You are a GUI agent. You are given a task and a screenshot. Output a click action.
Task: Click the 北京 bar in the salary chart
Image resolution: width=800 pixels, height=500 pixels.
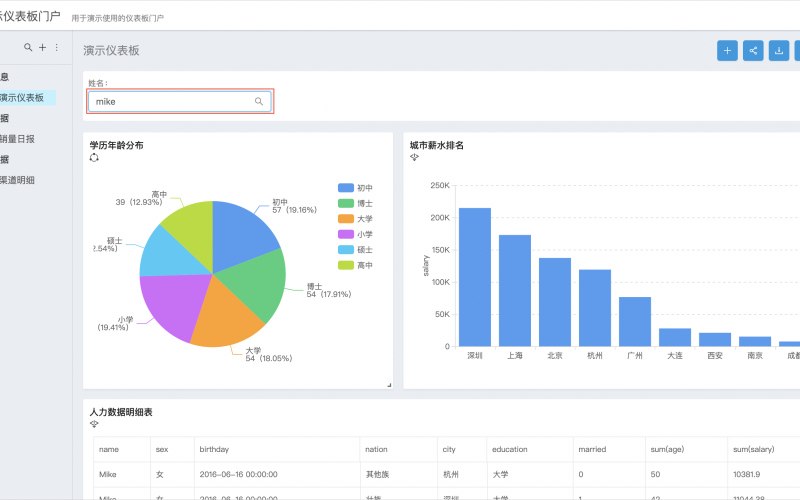click(555, 302)
